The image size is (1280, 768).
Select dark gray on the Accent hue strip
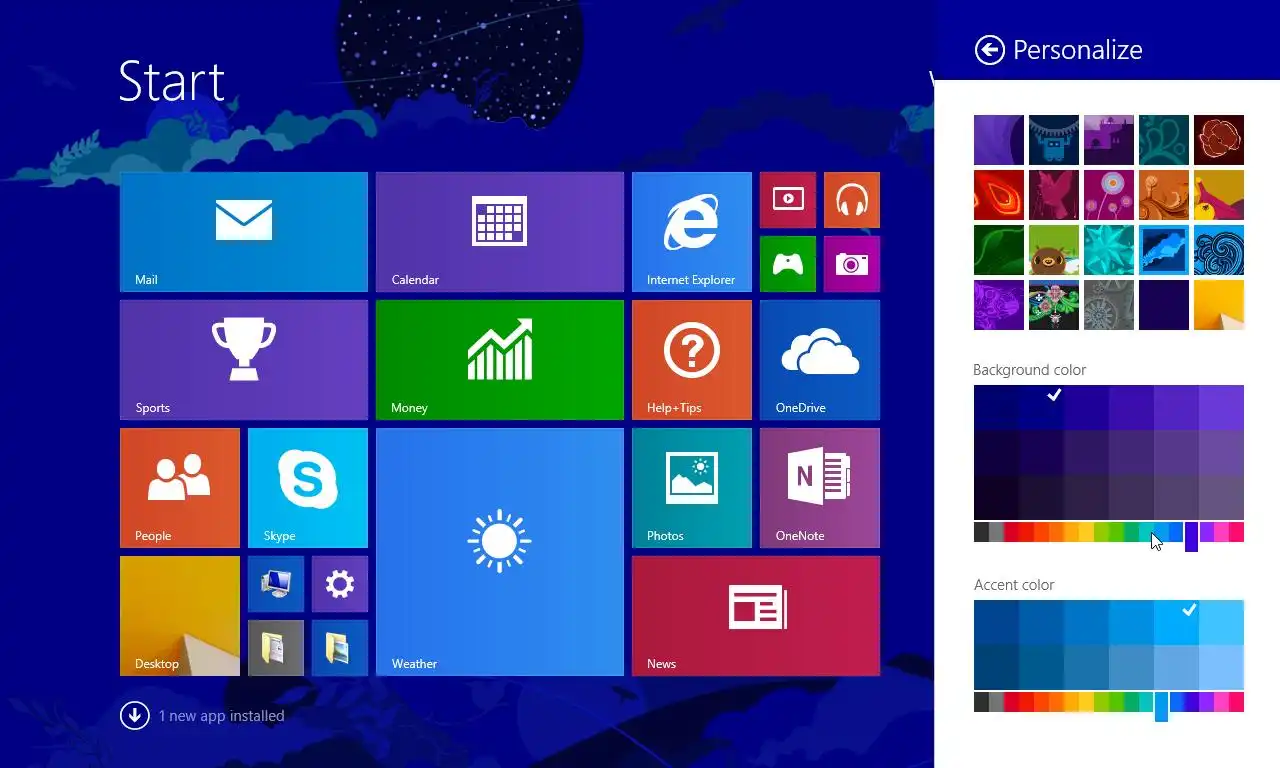click(981, 702)
